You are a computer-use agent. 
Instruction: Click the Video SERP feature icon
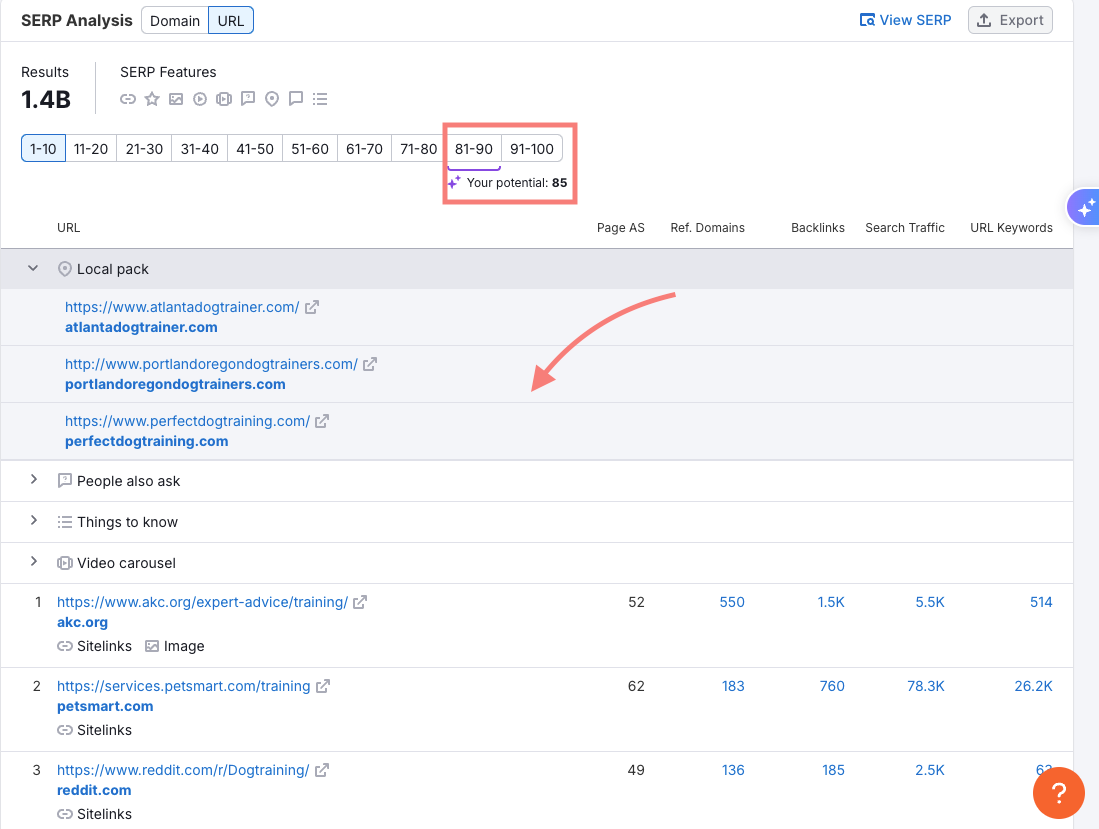click(x=200, y=98)
